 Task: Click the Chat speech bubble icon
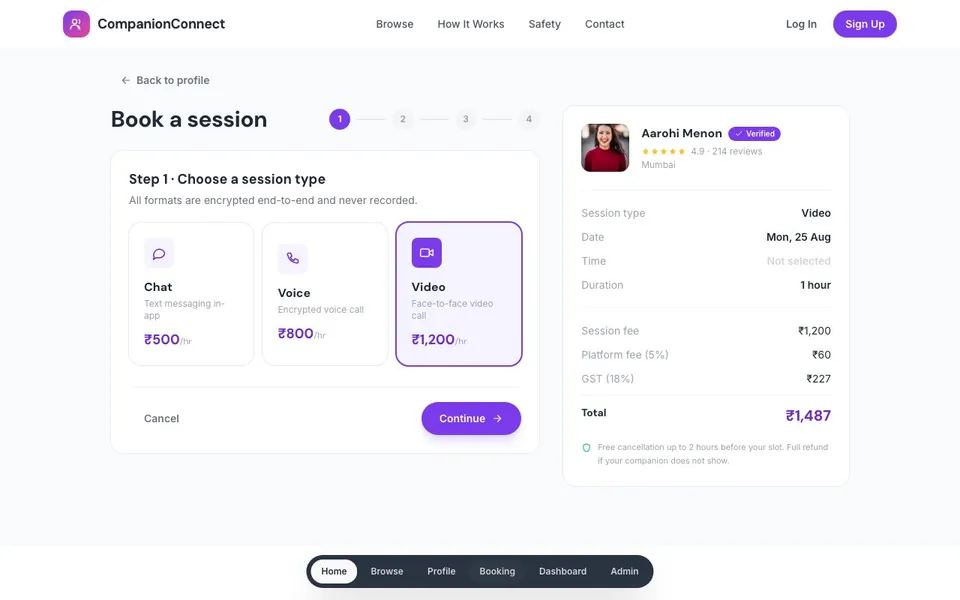(x=159, y=253)
